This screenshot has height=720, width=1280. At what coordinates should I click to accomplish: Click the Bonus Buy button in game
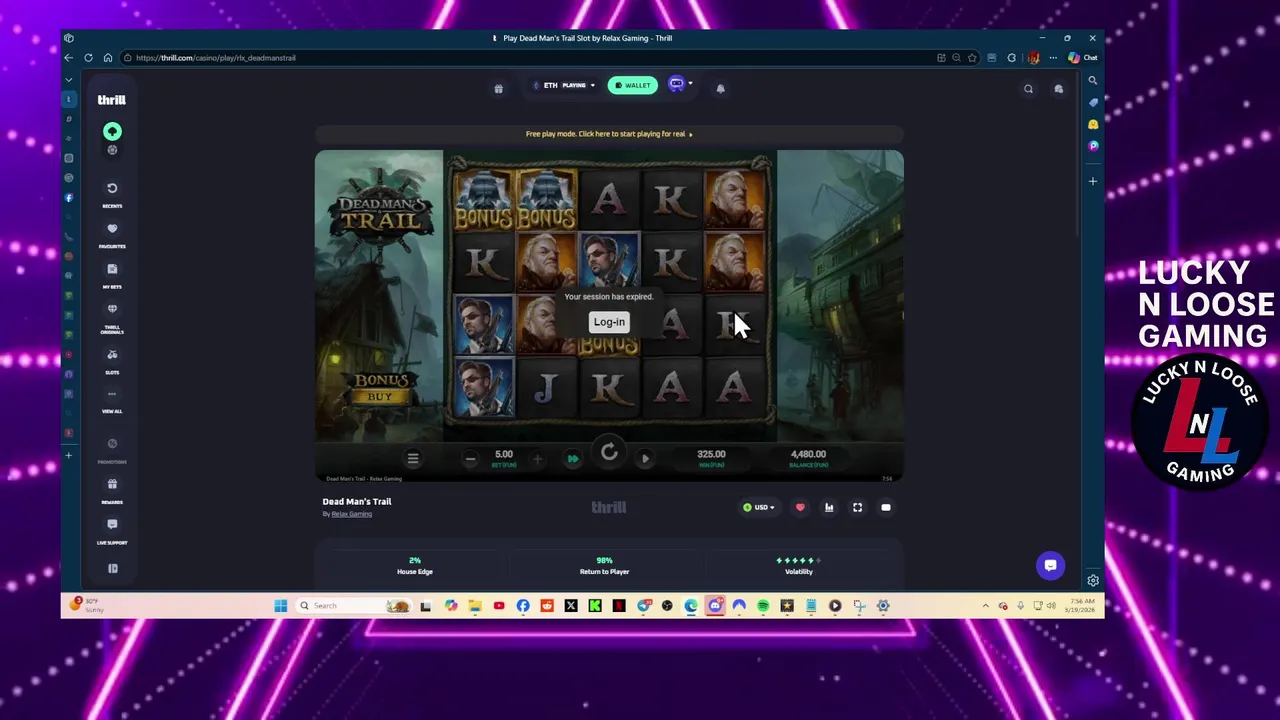click(x=380, y=388)
